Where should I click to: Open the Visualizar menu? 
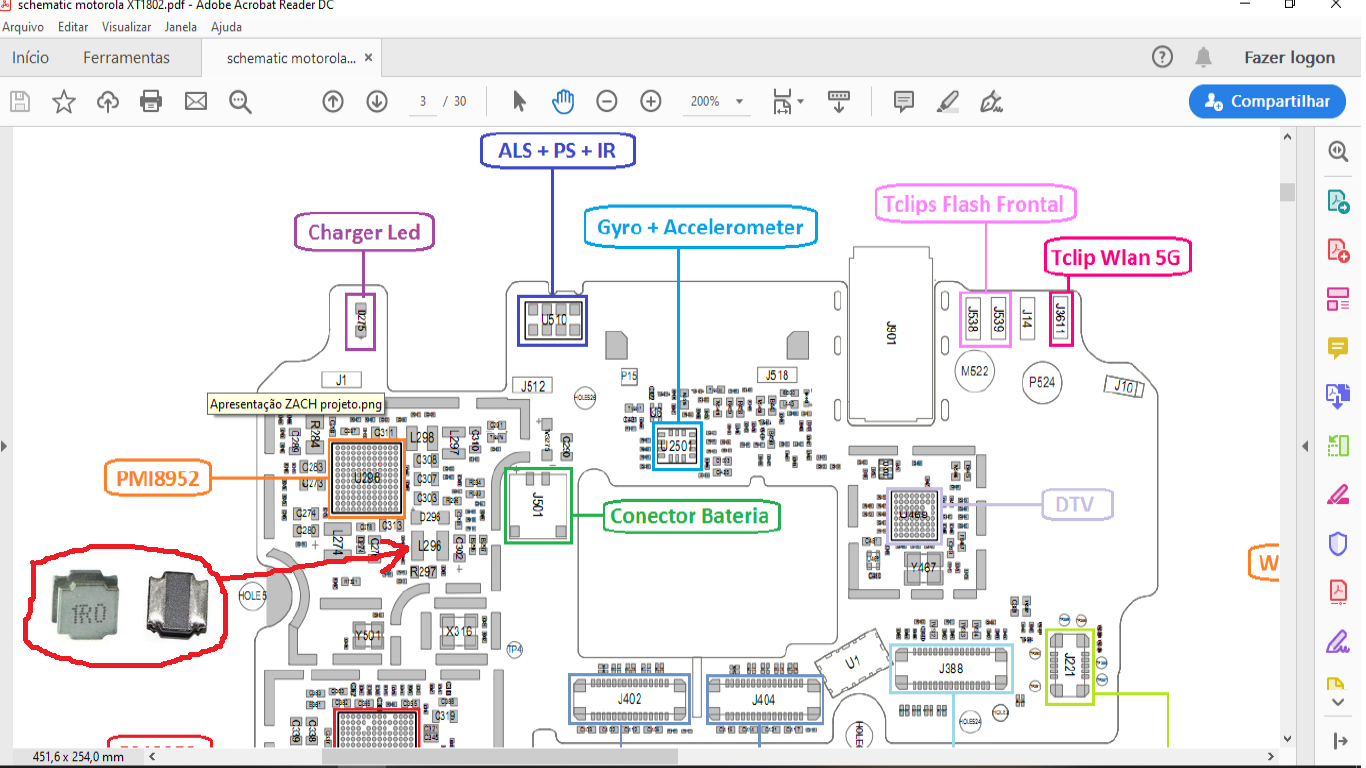127,27
